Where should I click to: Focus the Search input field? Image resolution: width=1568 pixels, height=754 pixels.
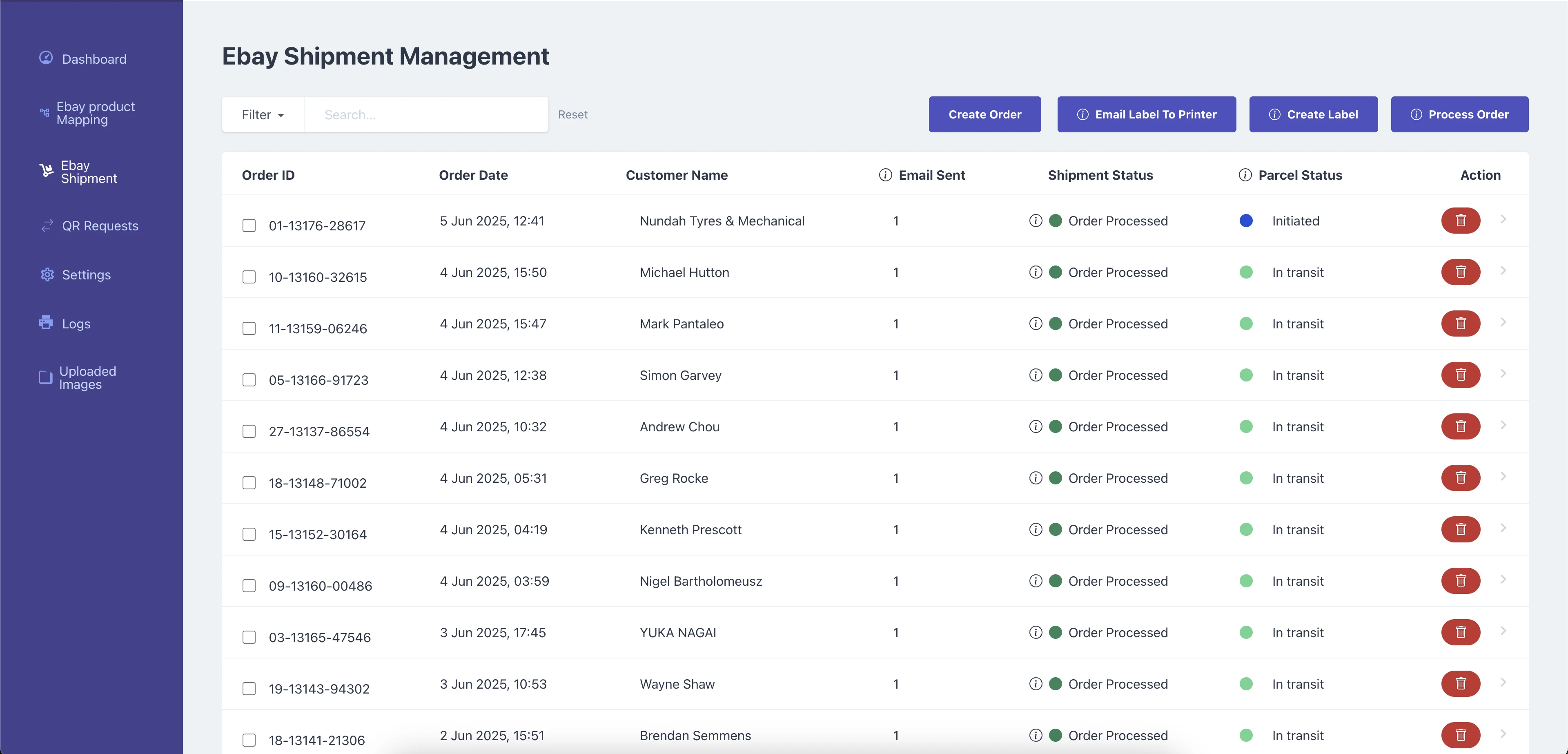coord(426,114)
